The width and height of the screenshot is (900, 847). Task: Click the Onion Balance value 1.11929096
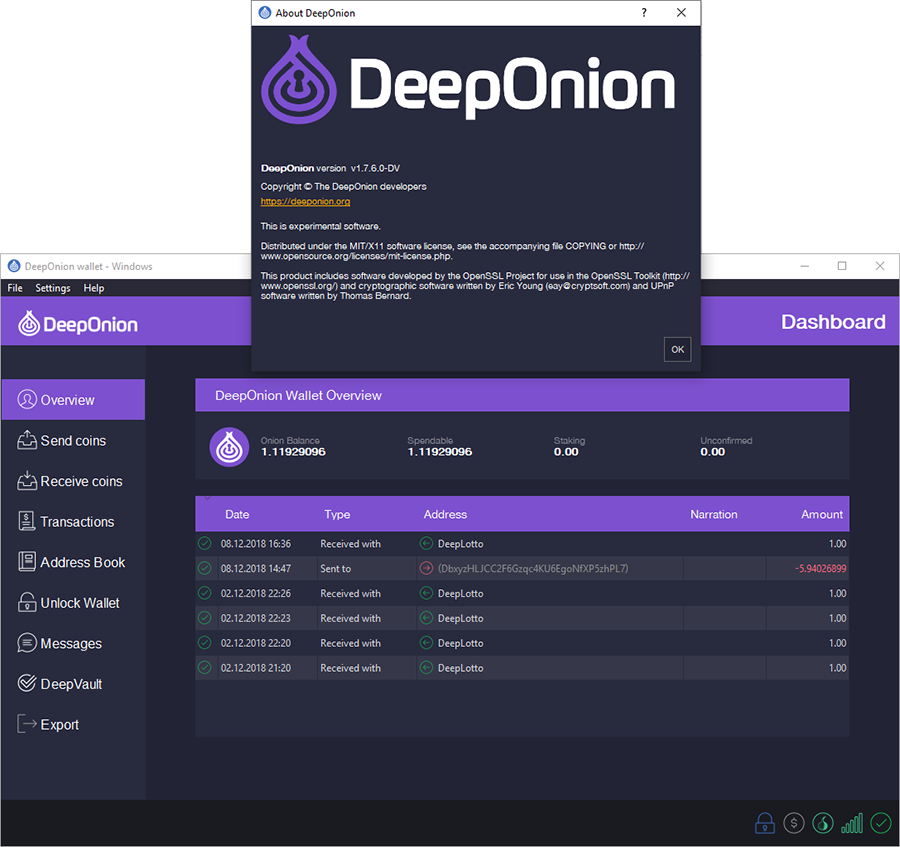coord(293,452)
